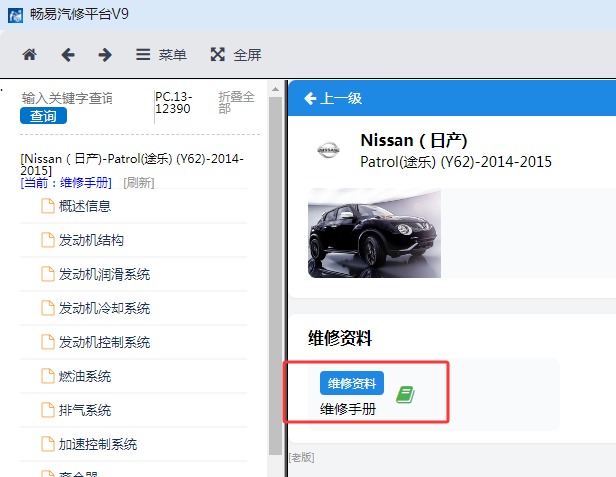Collapse all with 折叠全部
This screenshot has height=477, width=616.
click(236, 102)
